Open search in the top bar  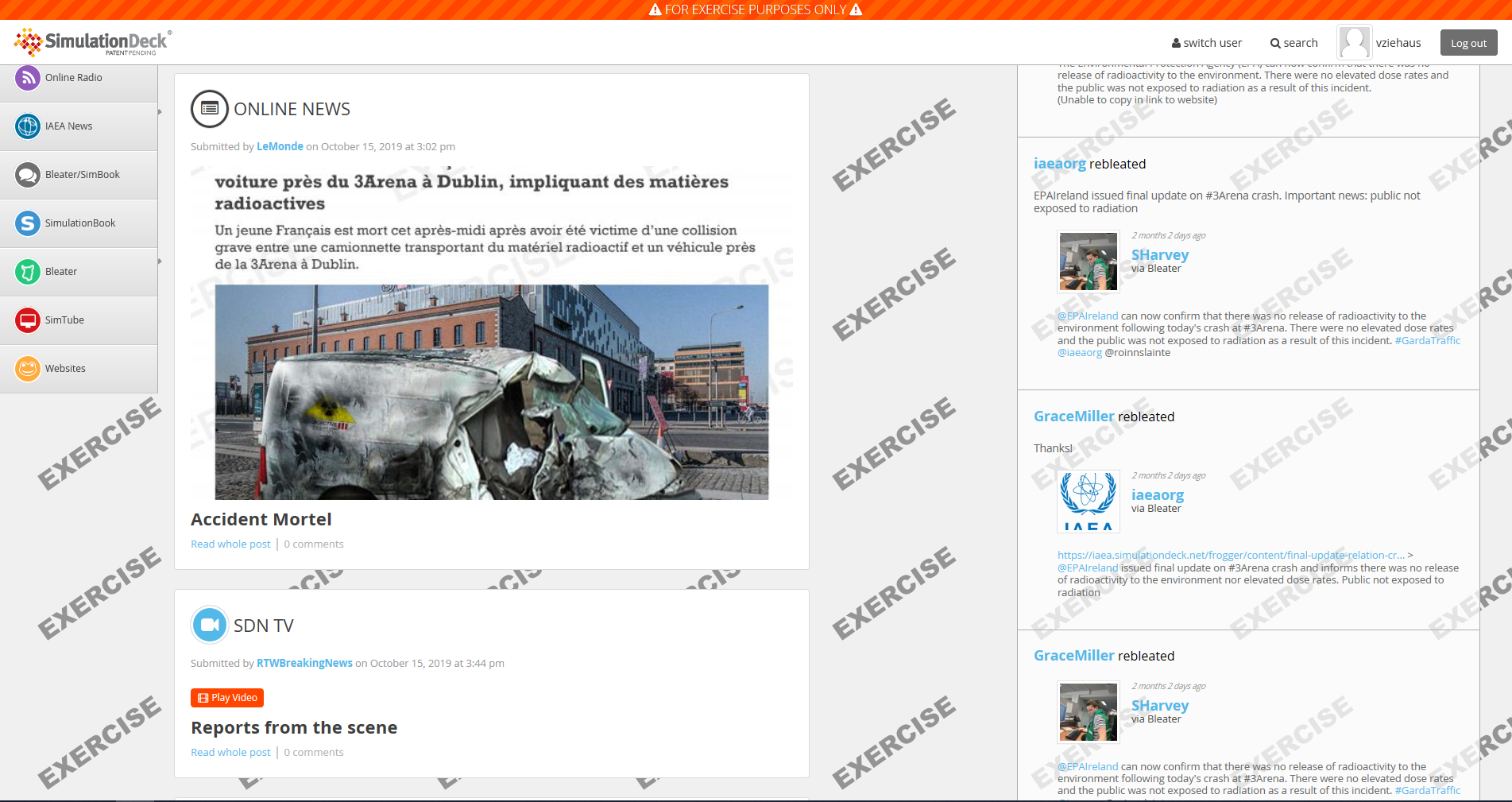pyautogui.click(x=1294, y=43)
